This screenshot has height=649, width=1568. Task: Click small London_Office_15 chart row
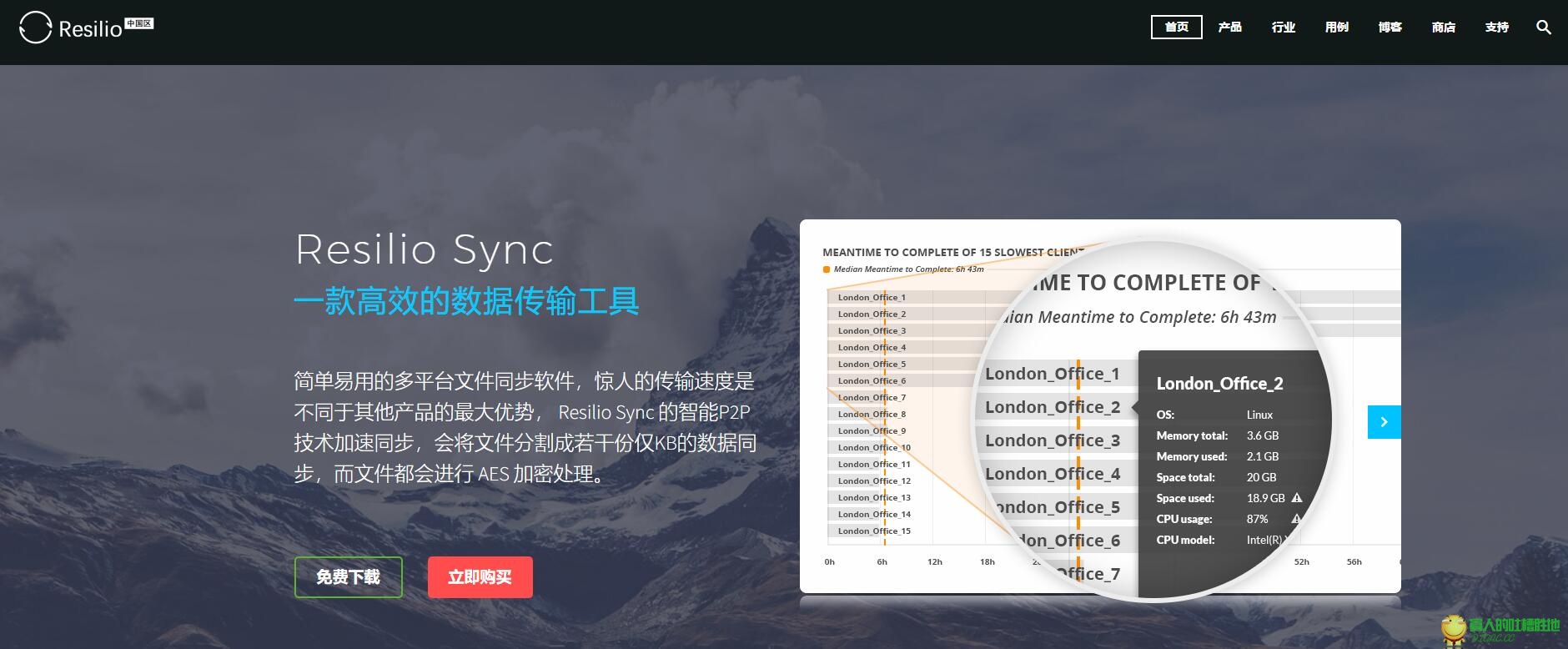(x=874, y=531)
